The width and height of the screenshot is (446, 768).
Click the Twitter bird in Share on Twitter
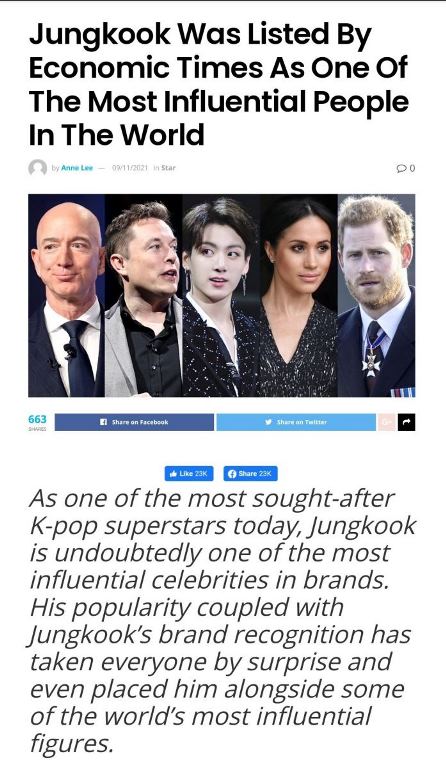click(268, 422)
